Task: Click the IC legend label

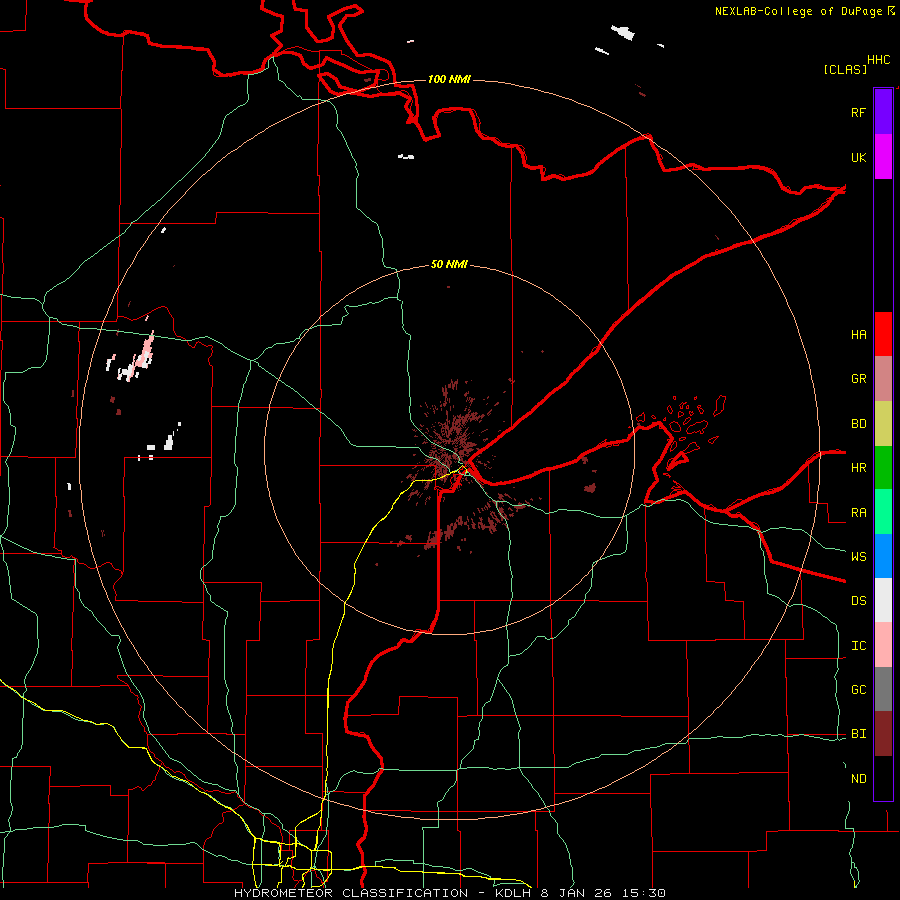Action: pyautogui.click(x=859, y=646)
